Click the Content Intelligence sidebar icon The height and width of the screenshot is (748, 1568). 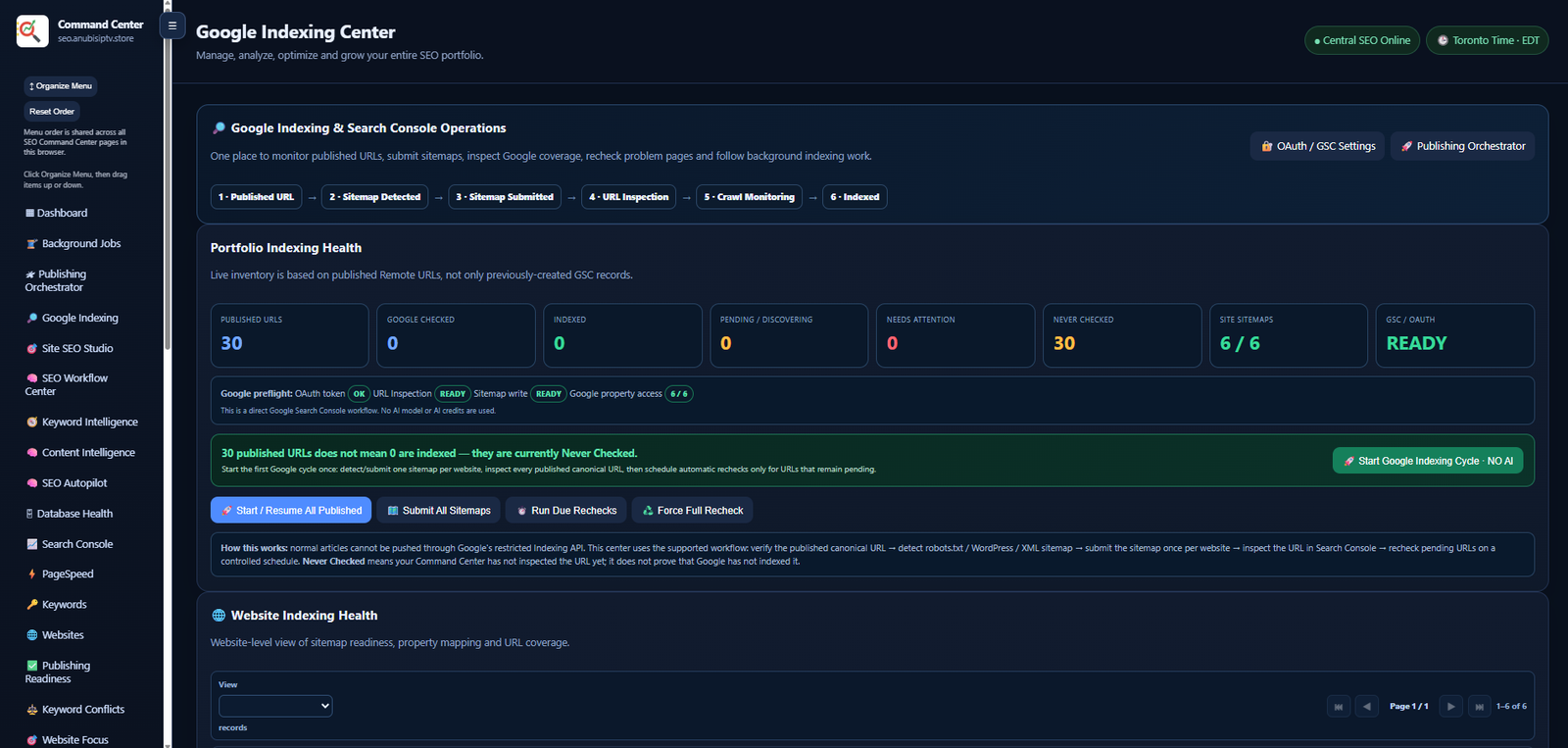tap(31, 453)
